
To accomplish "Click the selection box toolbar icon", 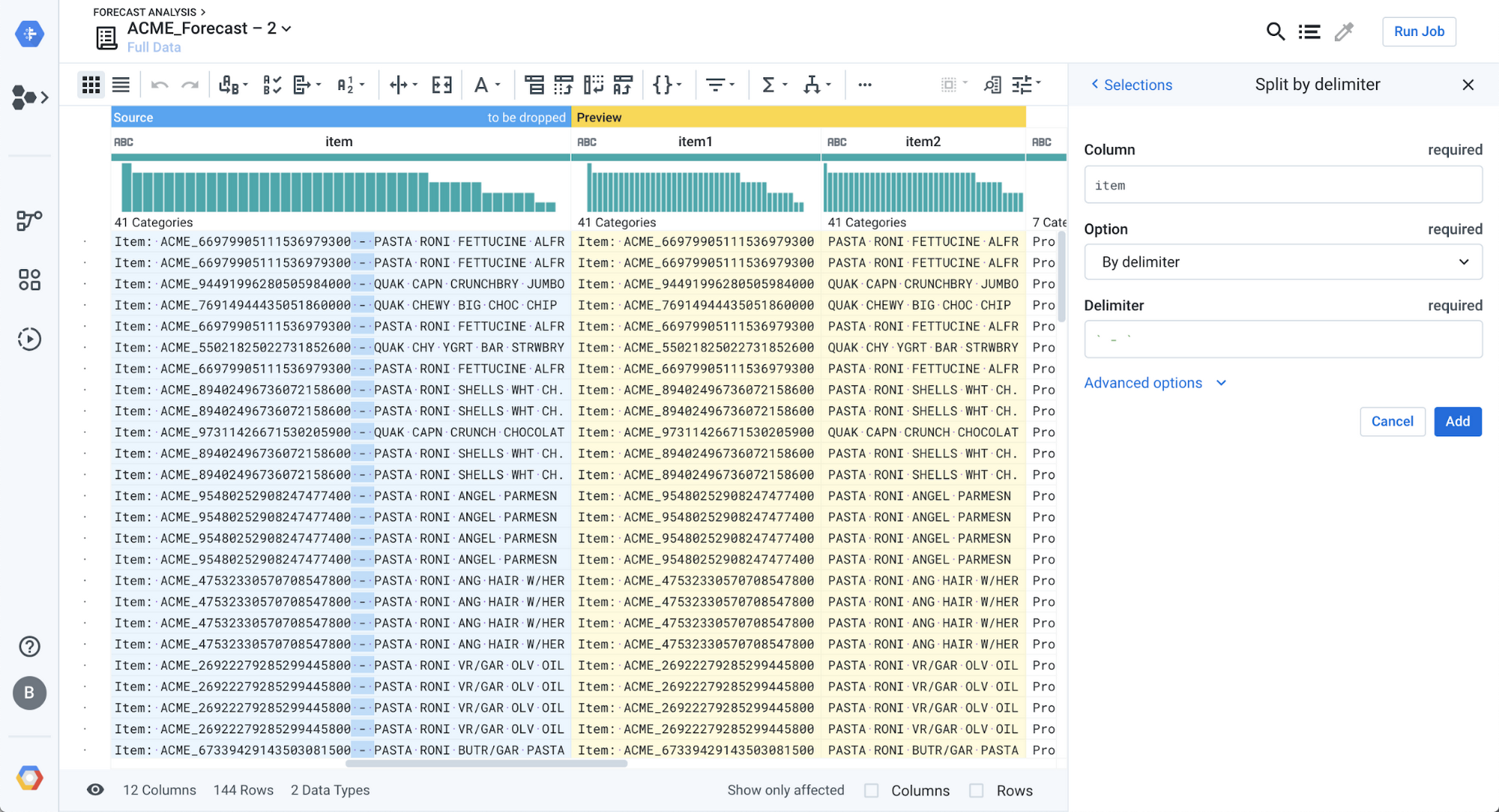I will pyautogui.click(x=955, y=85).
